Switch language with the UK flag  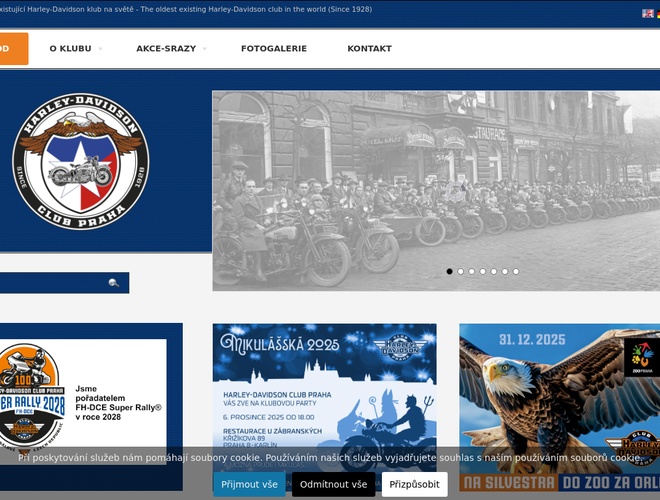click(648, 13)
